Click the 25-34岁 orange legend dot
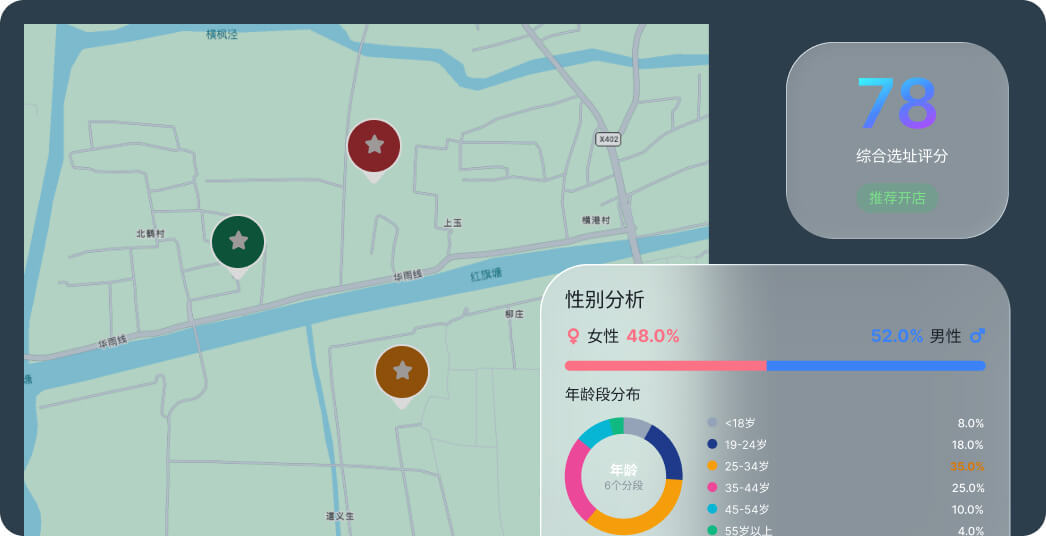The width and height of the screenshot is (1046, 536). pyautogui.click(x=712, y=466)
